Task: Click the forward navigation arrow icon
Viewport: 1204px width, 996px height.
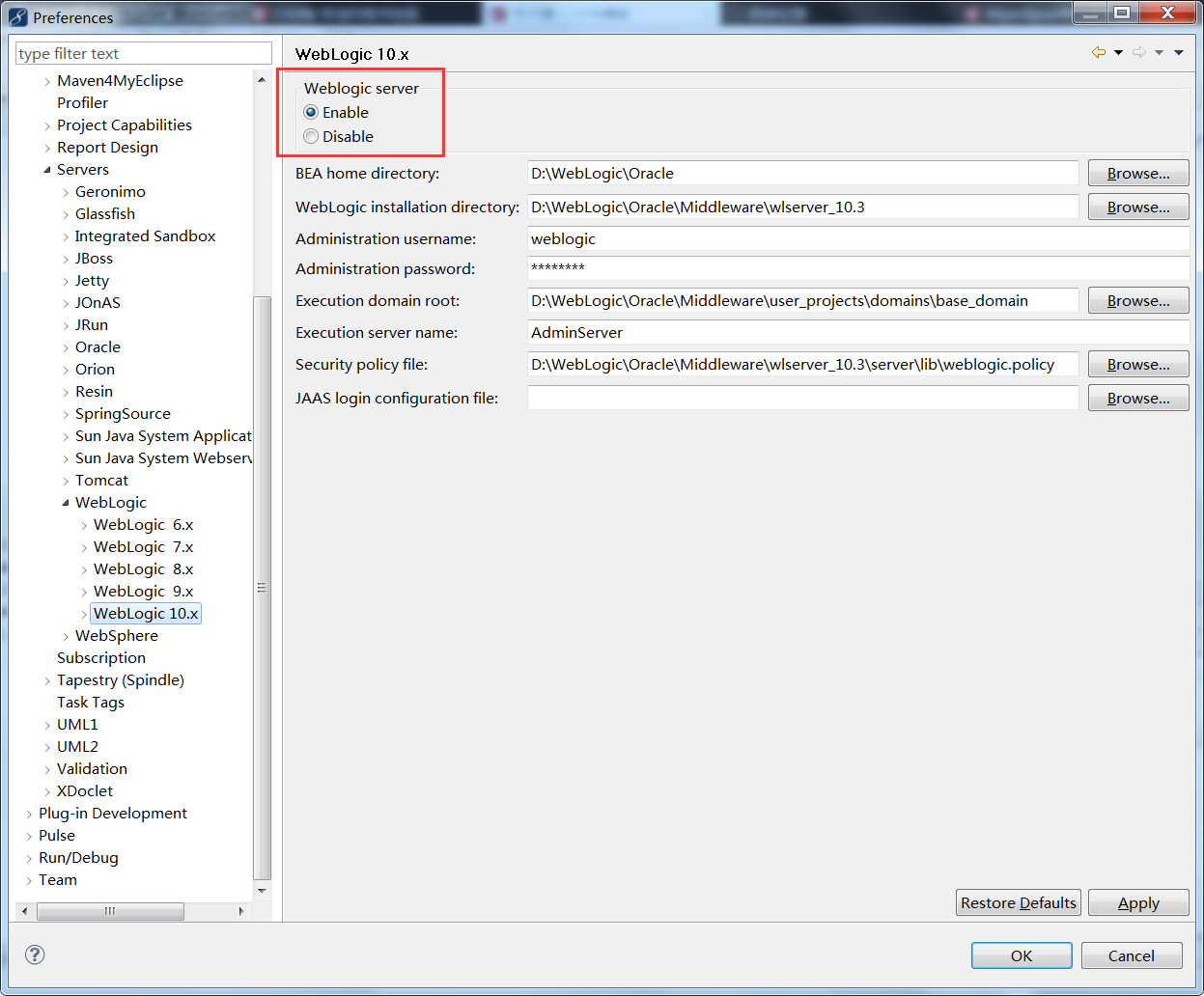Action: click(x=1139, y=53)
